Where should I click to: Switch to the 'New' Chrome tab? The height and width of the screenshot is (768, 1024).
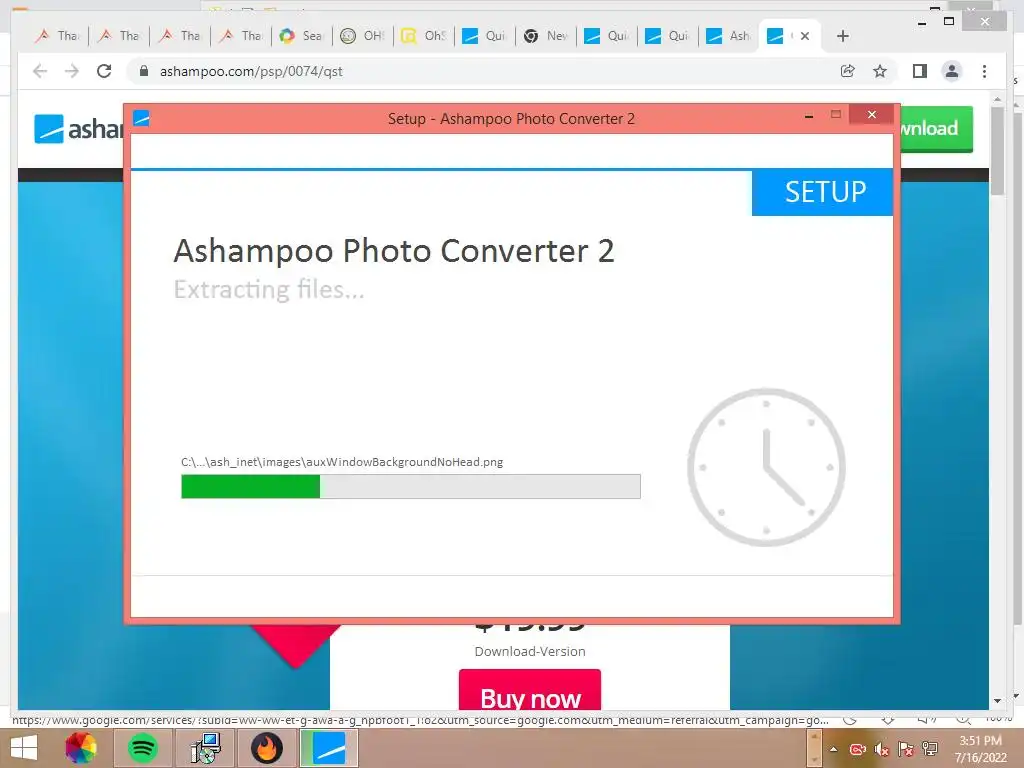[546, 36]
